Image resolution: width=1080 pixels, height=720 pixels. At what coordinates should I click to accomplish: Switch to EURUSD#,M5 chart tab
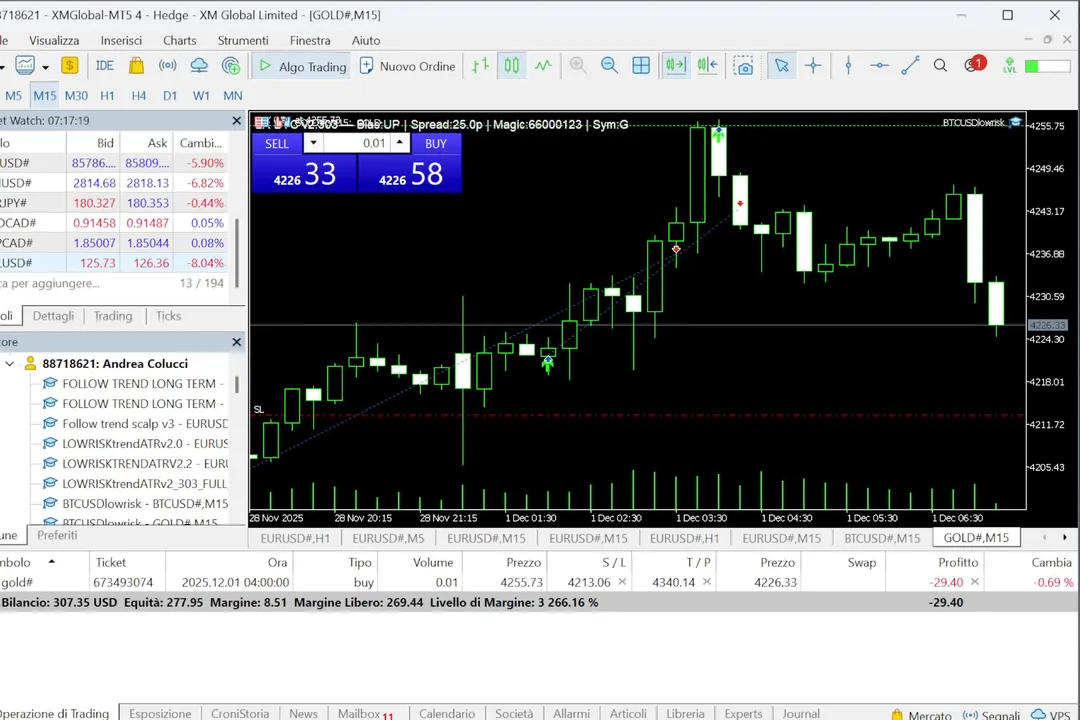pos(388,538)
